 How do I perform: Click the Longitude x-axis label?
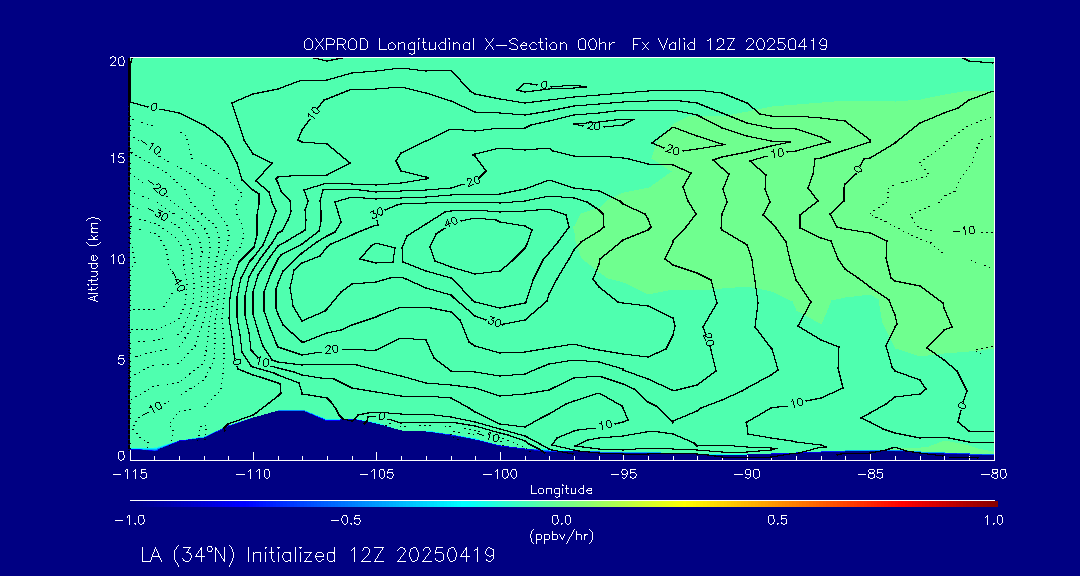pos(561,490)
